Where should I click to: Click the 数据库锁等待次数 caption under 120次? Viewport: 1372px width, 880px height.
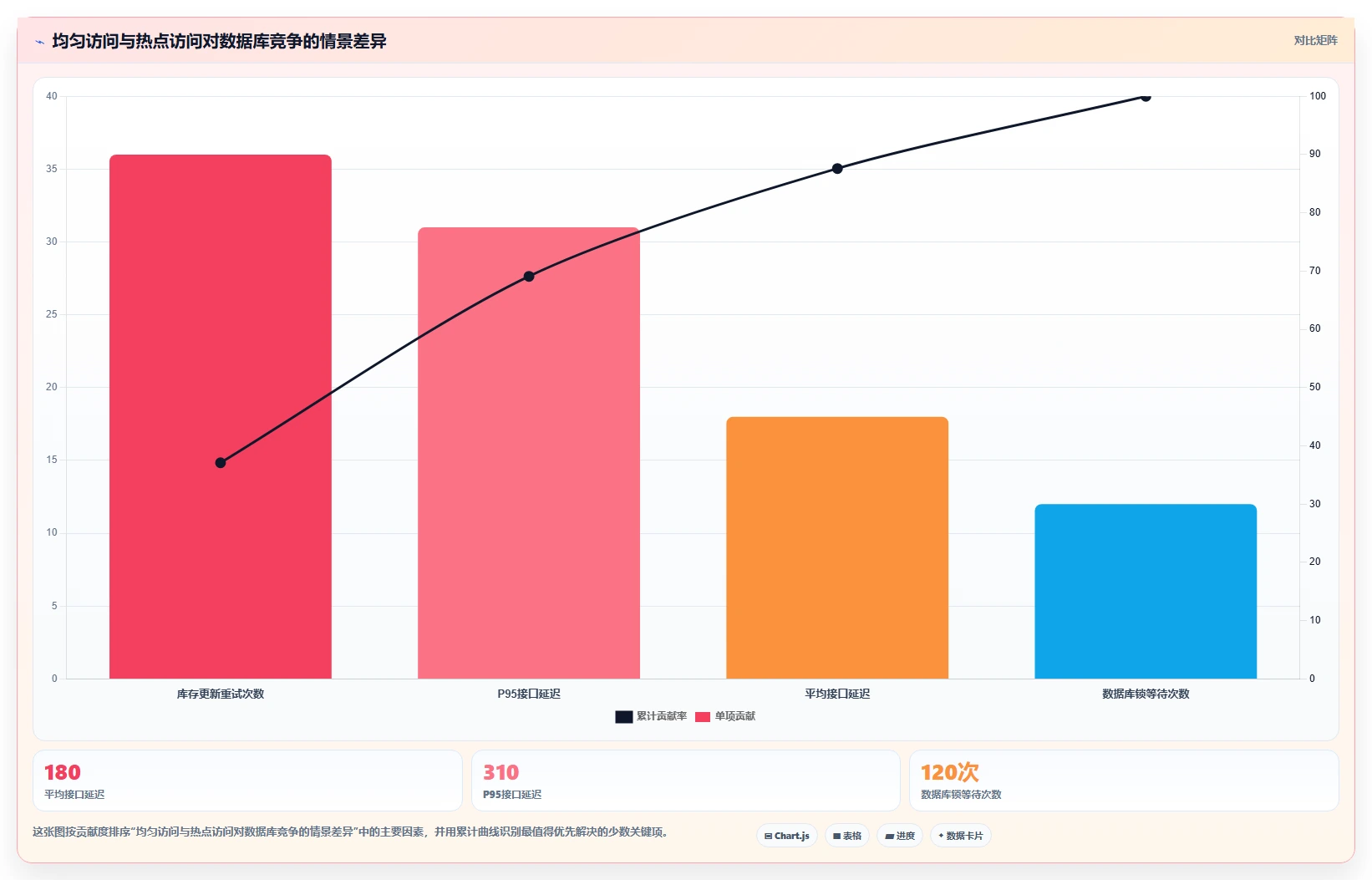point(961,795)
